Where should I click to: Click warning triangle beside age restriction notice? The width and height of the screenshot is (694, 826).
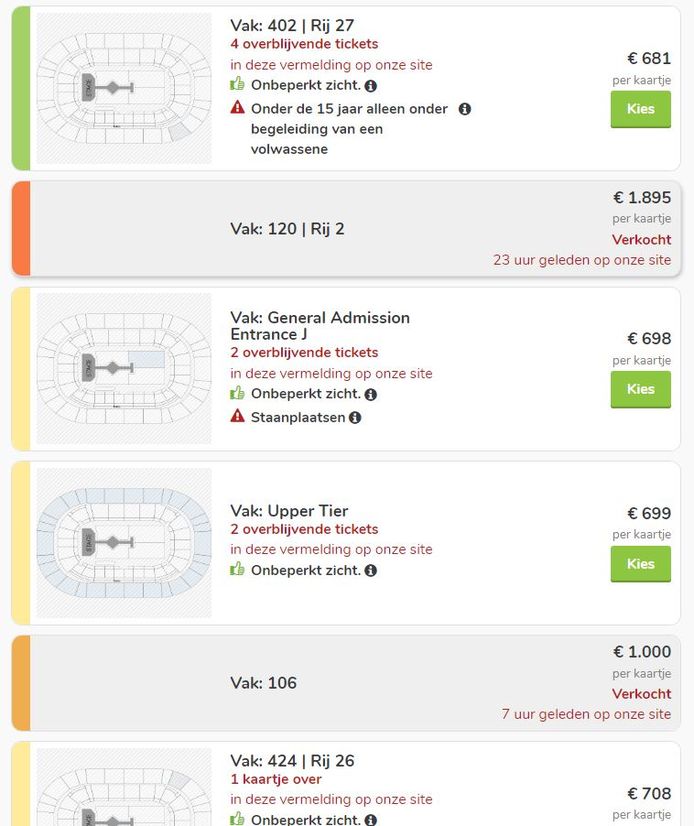237,108
